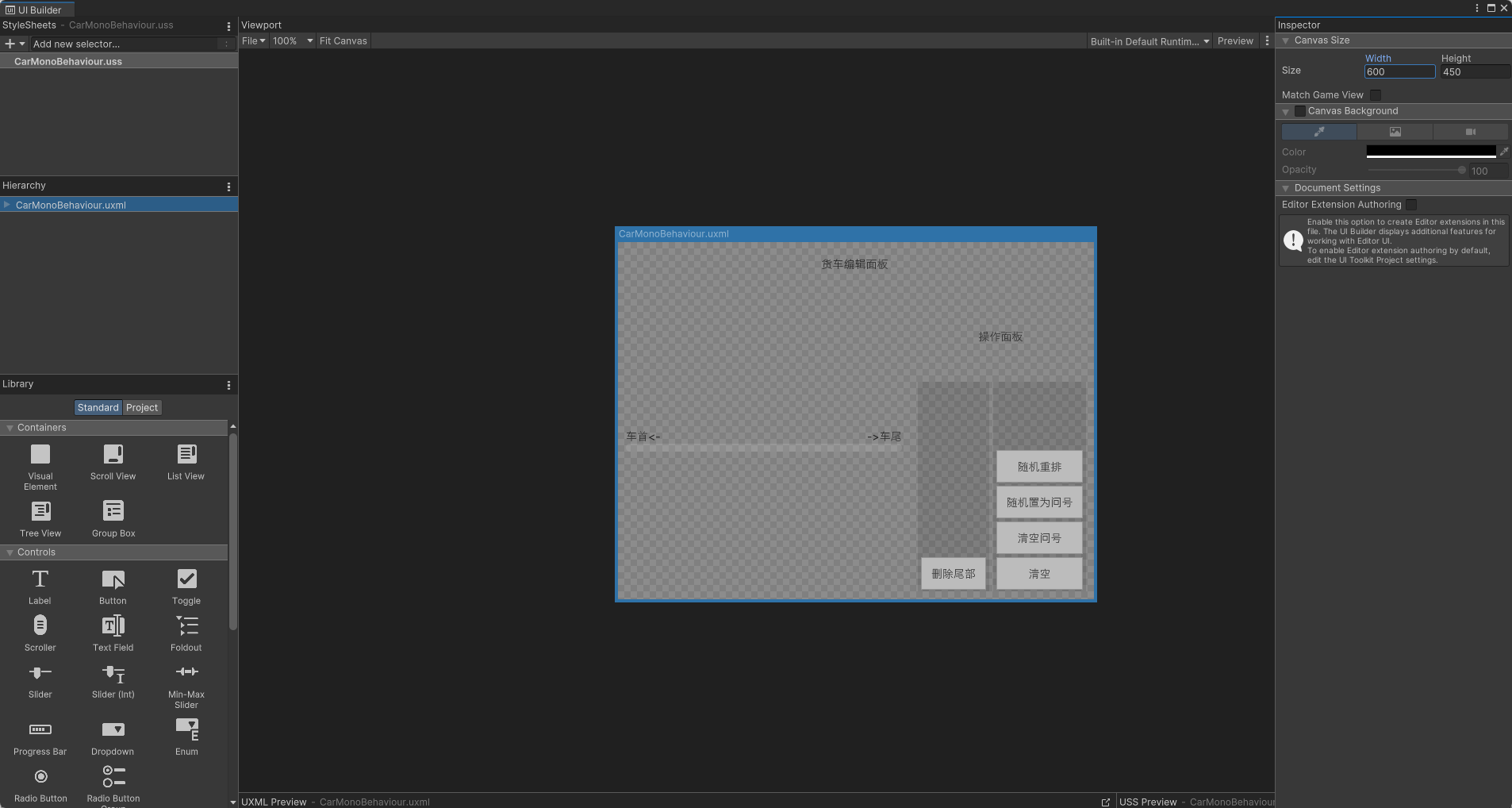The image size is (1512, 808).
Task: Select the Group Box container icon
Action: coord(113,510)
